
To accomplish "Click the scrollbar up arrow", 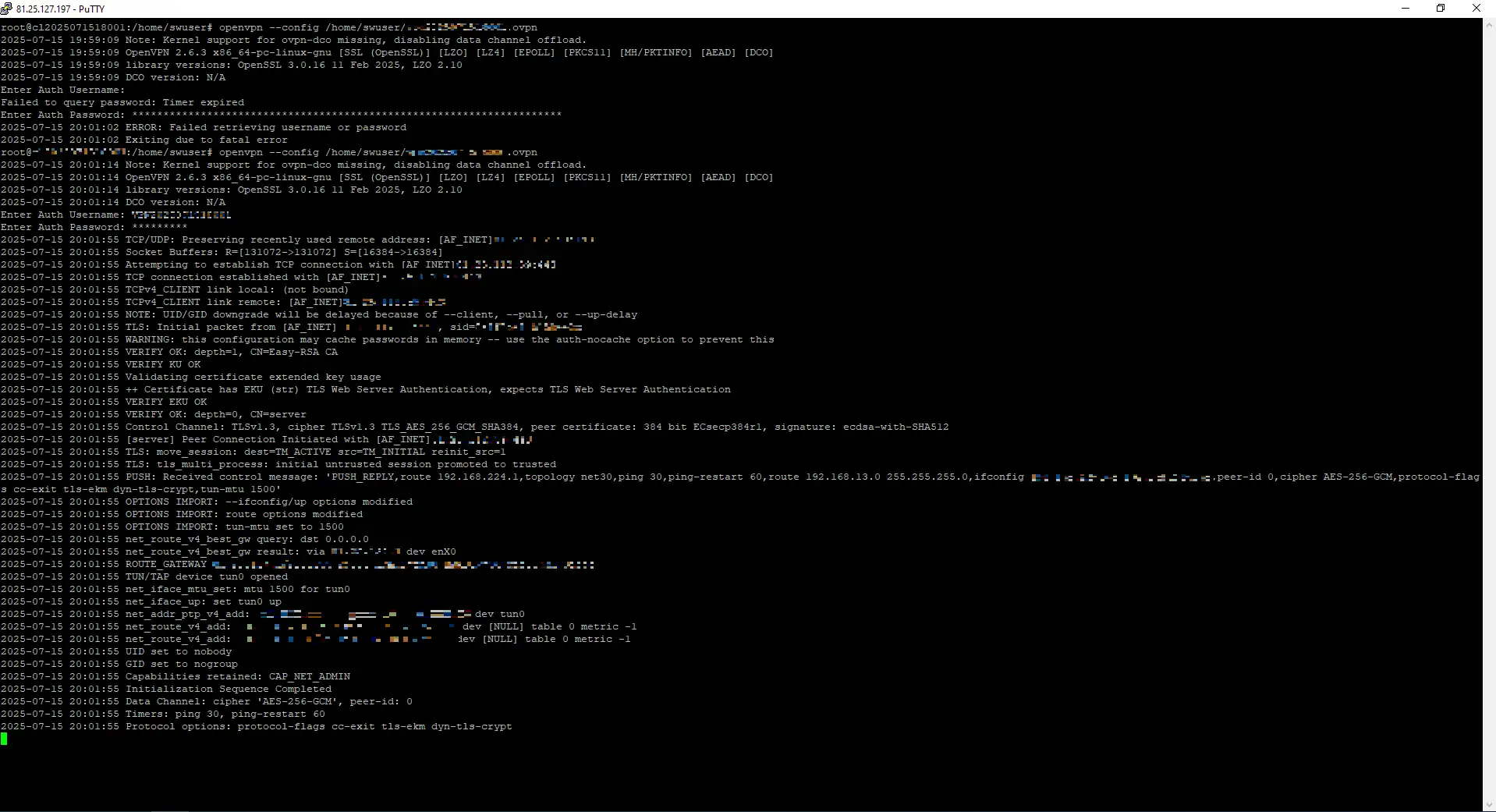I will (1489, 25).
